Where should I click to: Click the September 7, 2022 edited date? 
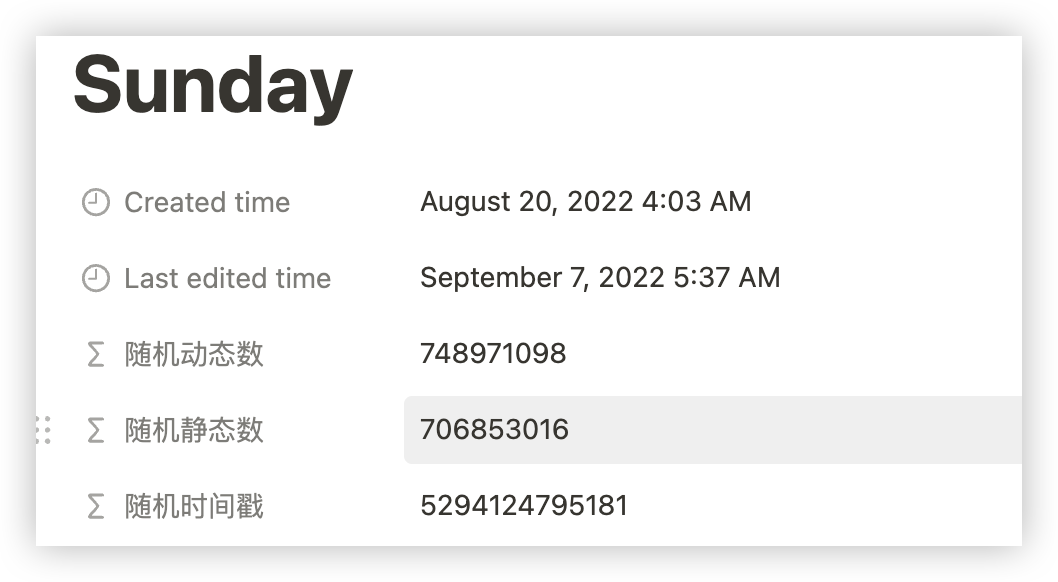pyautogui.click(x=542, y=278)
